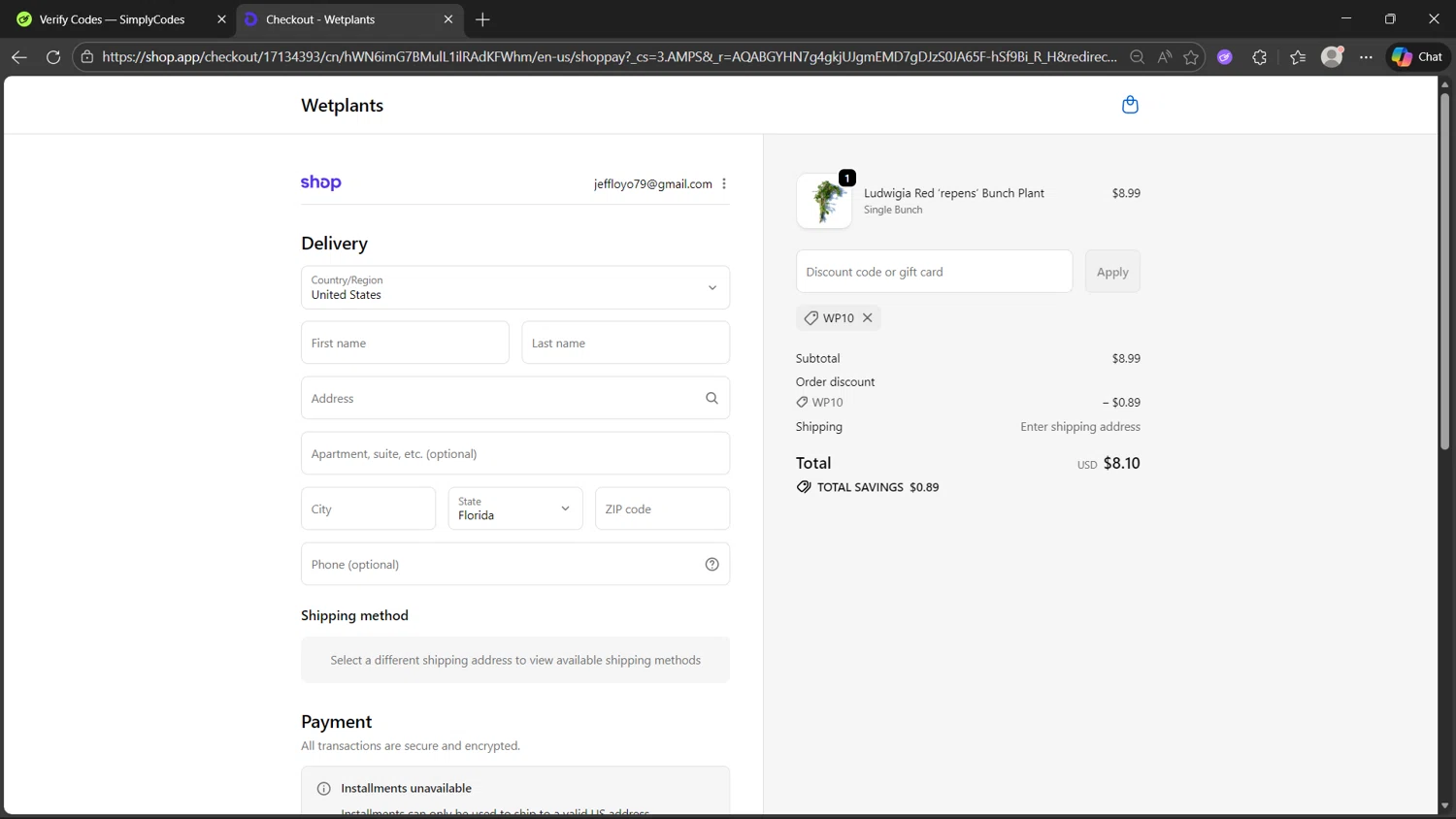
Task: Open the purple extension icon in toolbar
Action: click(1225, 57)
